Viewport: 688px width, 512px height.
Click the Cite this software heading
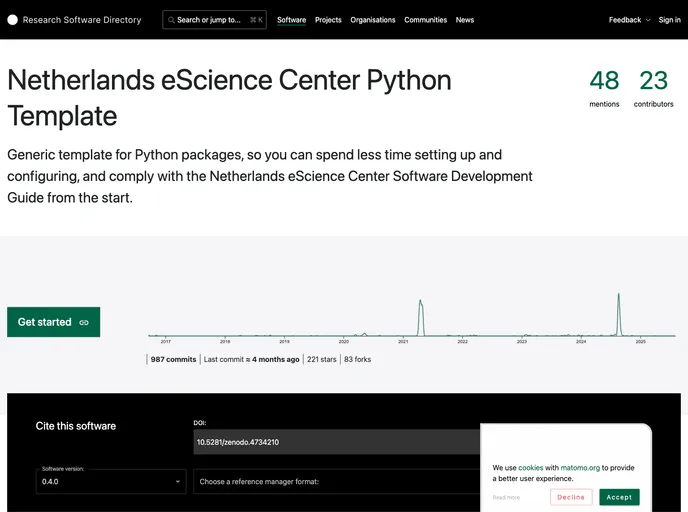tap(76, 426)
